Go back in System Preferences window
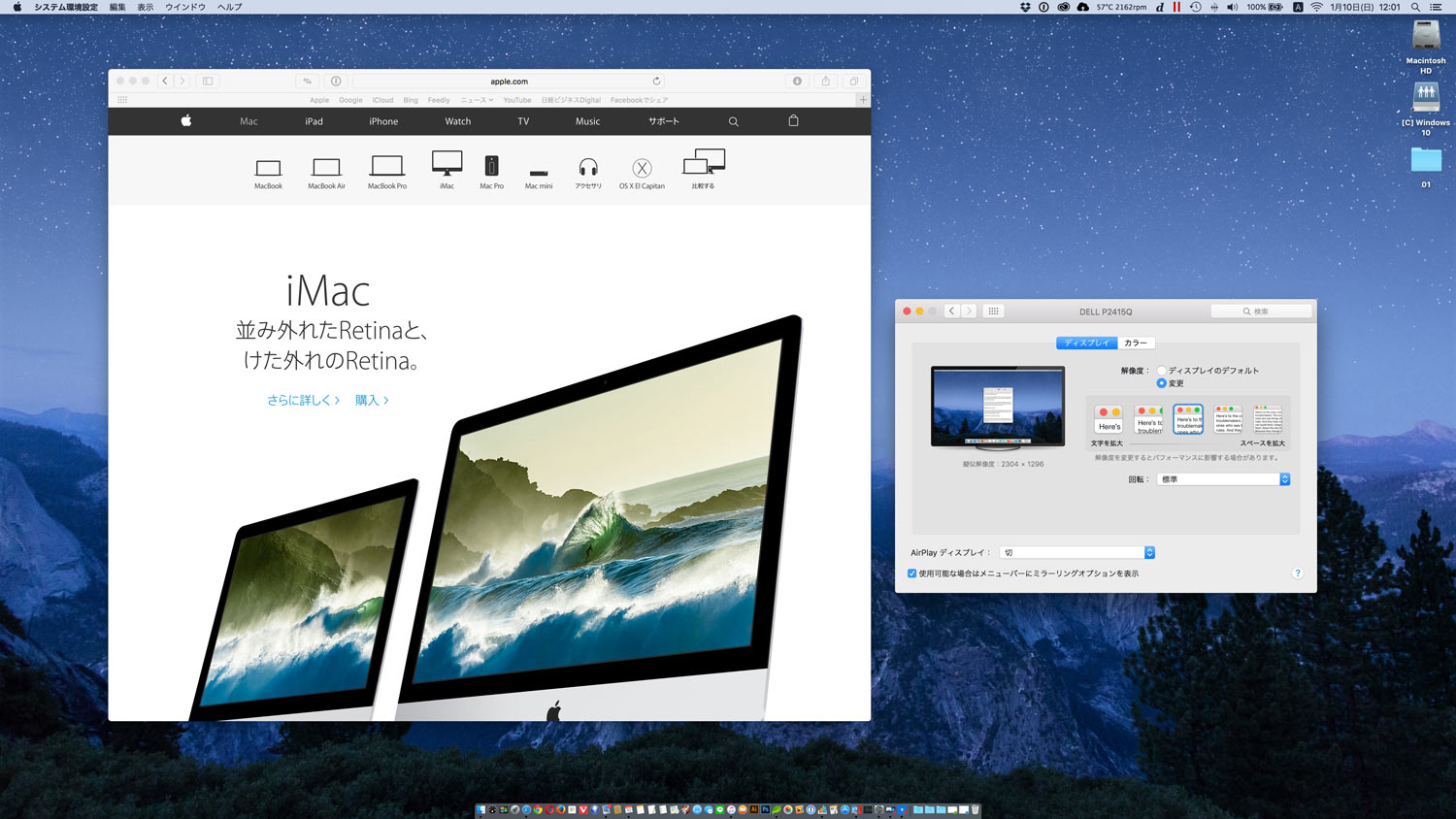The image size is (1456, 819). point(951,311)
